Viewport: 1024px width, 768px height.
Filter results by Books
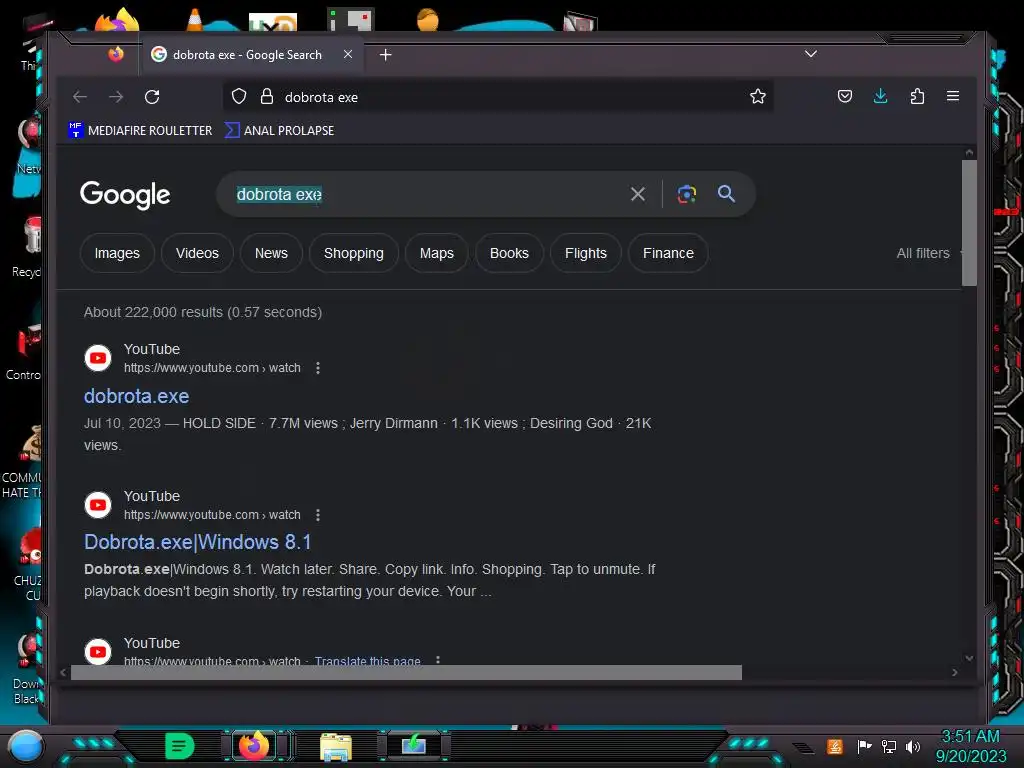[509, 253]
